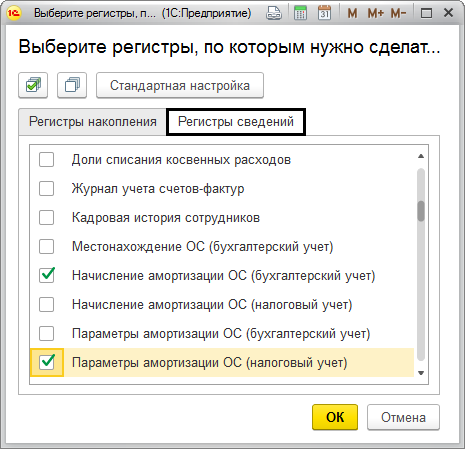Uncheck Начисление амортизации ОС (бухгалтерский учет)
465x449 pixels.
pos(46,275)
